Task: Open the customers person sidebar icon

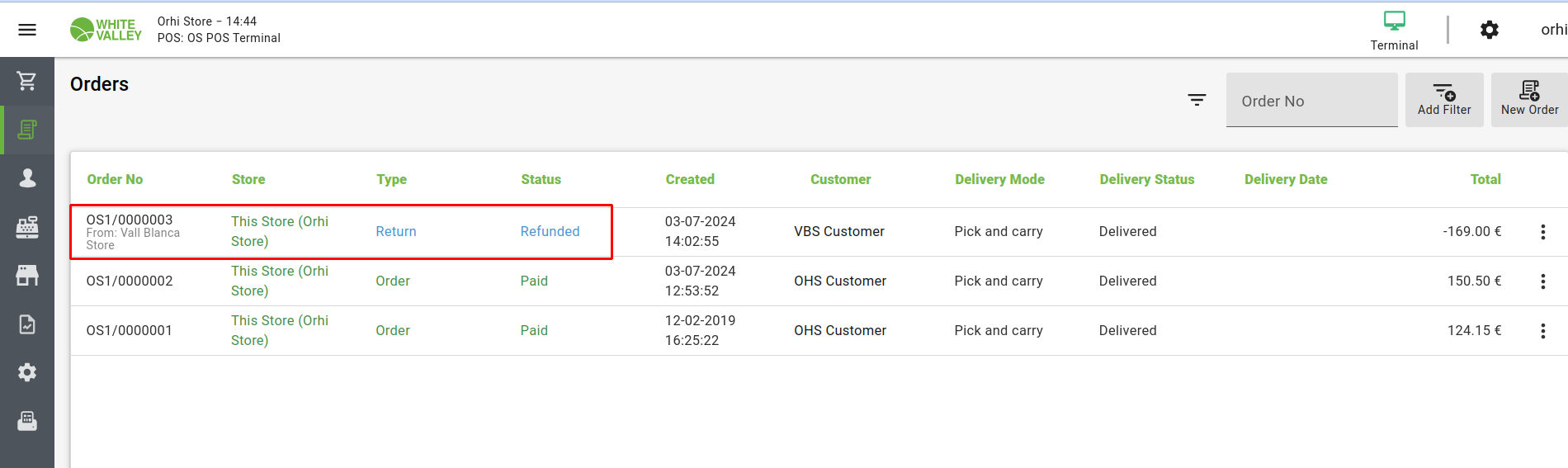Action: tap(27, 178)
